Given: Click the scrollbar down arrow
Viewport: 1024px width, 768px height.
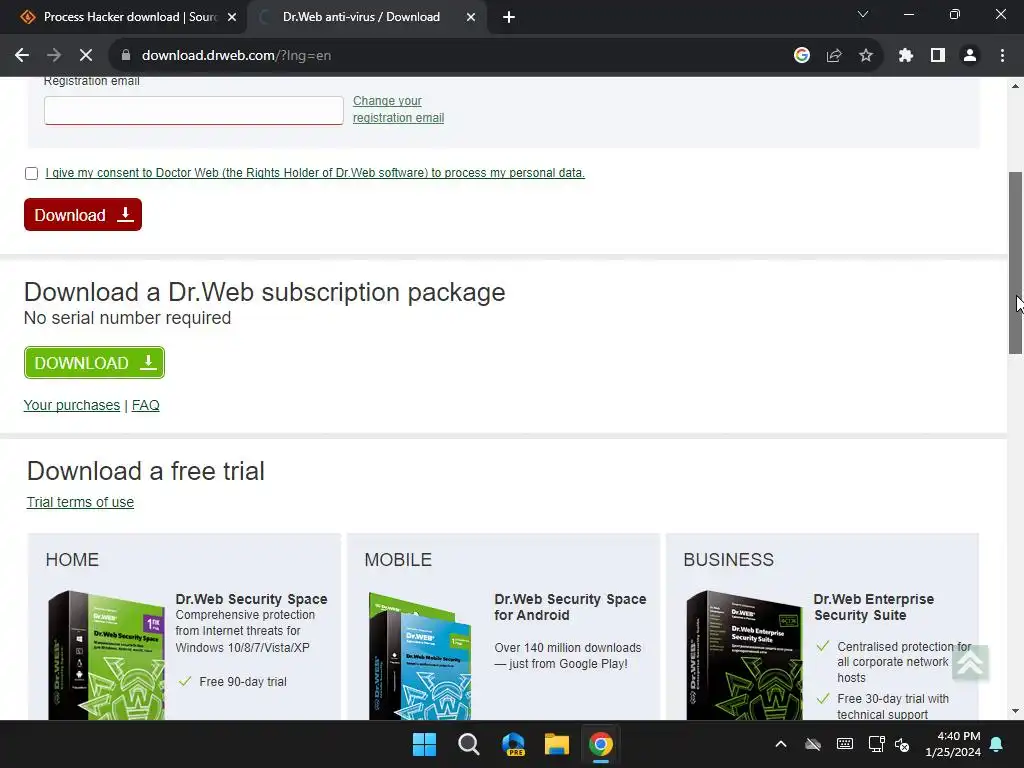Looking at the screenshot, I should (1015, 711).
